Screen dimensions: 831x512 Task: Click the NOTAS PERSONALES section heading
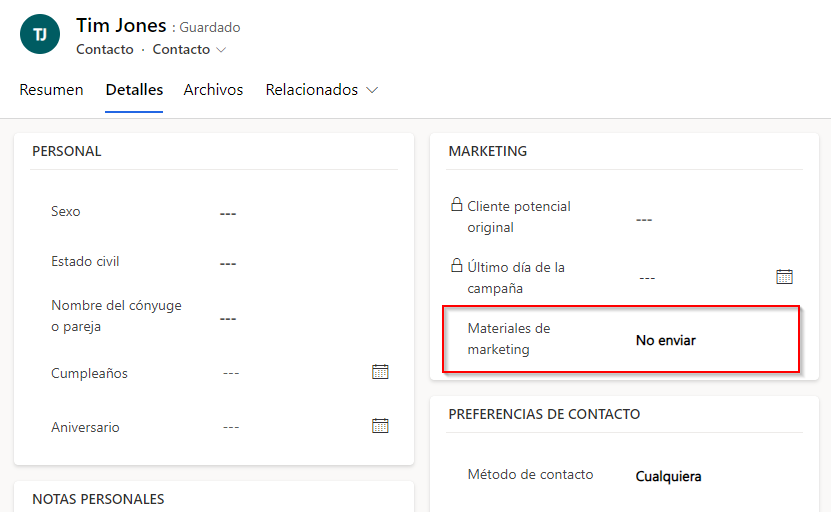click(x=98, y=499)
